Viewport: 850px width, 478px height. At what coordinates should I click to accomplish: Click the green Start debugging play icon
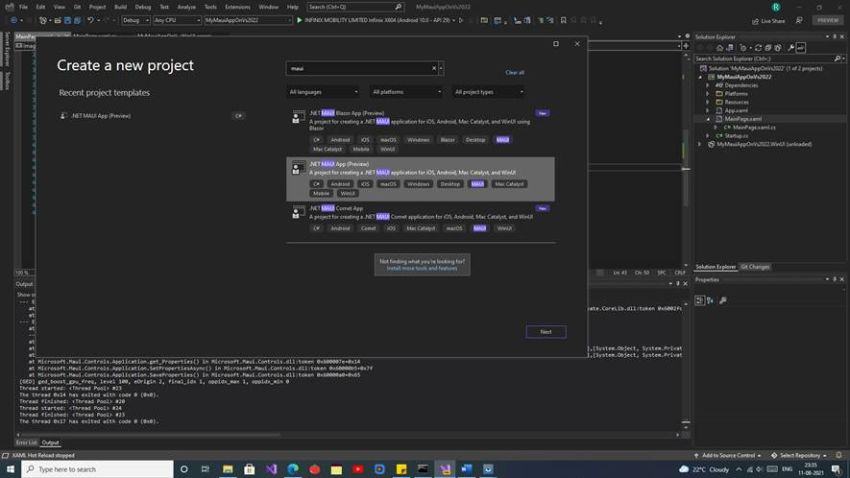pos(299,20)
